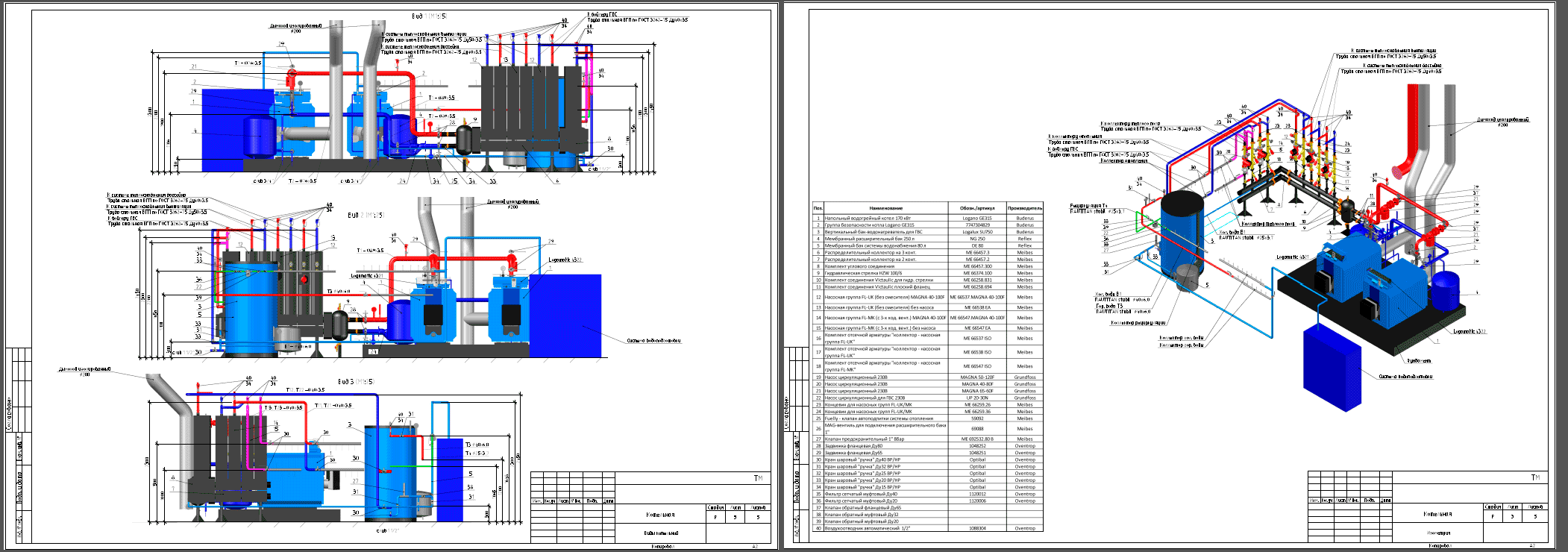Click the article cell "MAGNA 40-80F"
Screen dimensions: 1568x552
click(x=977, y=384)
